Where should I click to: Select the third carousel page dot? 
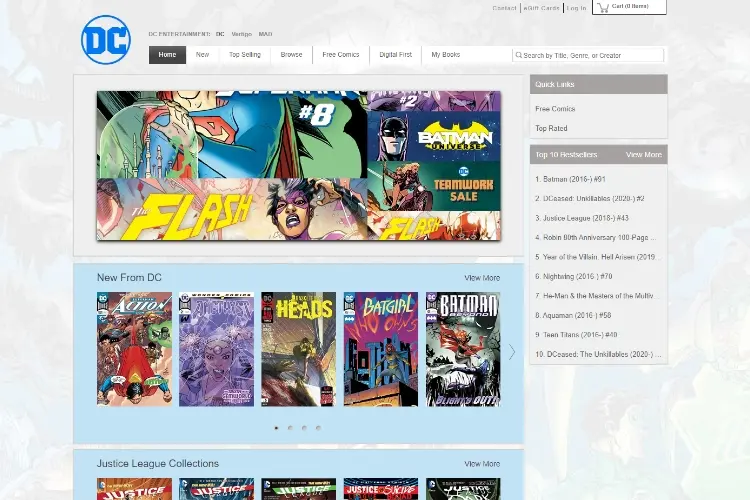pyautogui.click(x=304, y=428)
